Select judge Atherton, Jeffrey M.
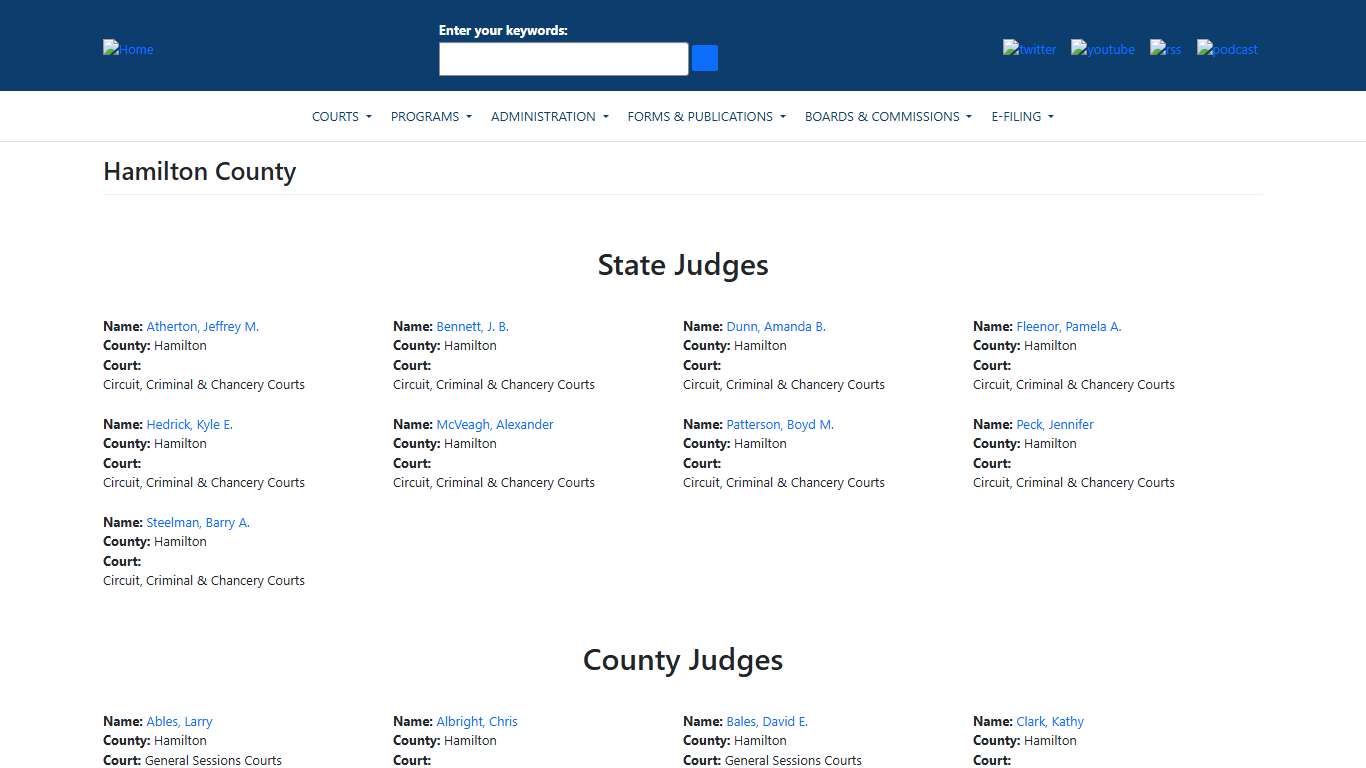The width and height of the screenshot is (1366, 768). 203,326
